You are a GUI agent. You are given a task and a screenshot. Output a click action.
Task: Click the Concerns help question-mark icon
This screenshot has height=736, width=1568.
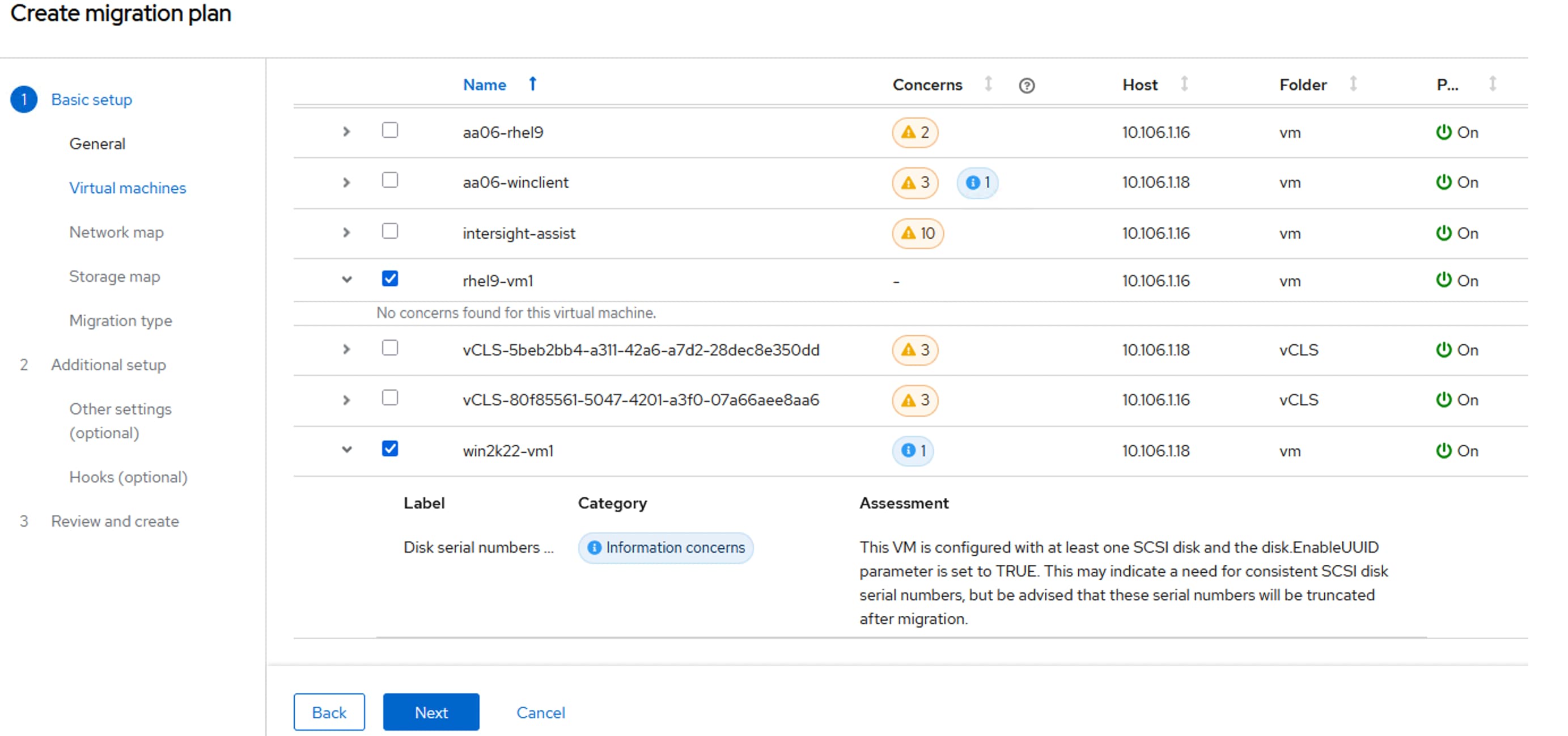(x=1026, y=85)
